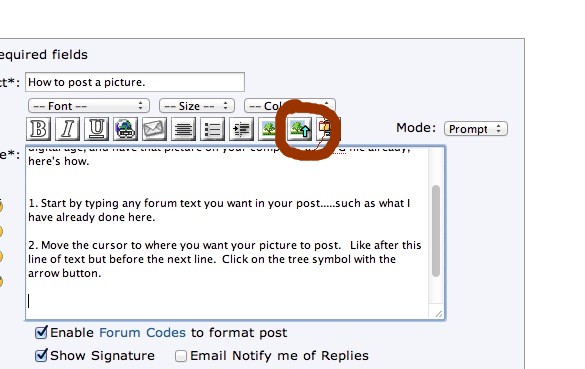585x369 pixels.
Task: Toggle Bold text formatting button
Action: click(38, 129)
